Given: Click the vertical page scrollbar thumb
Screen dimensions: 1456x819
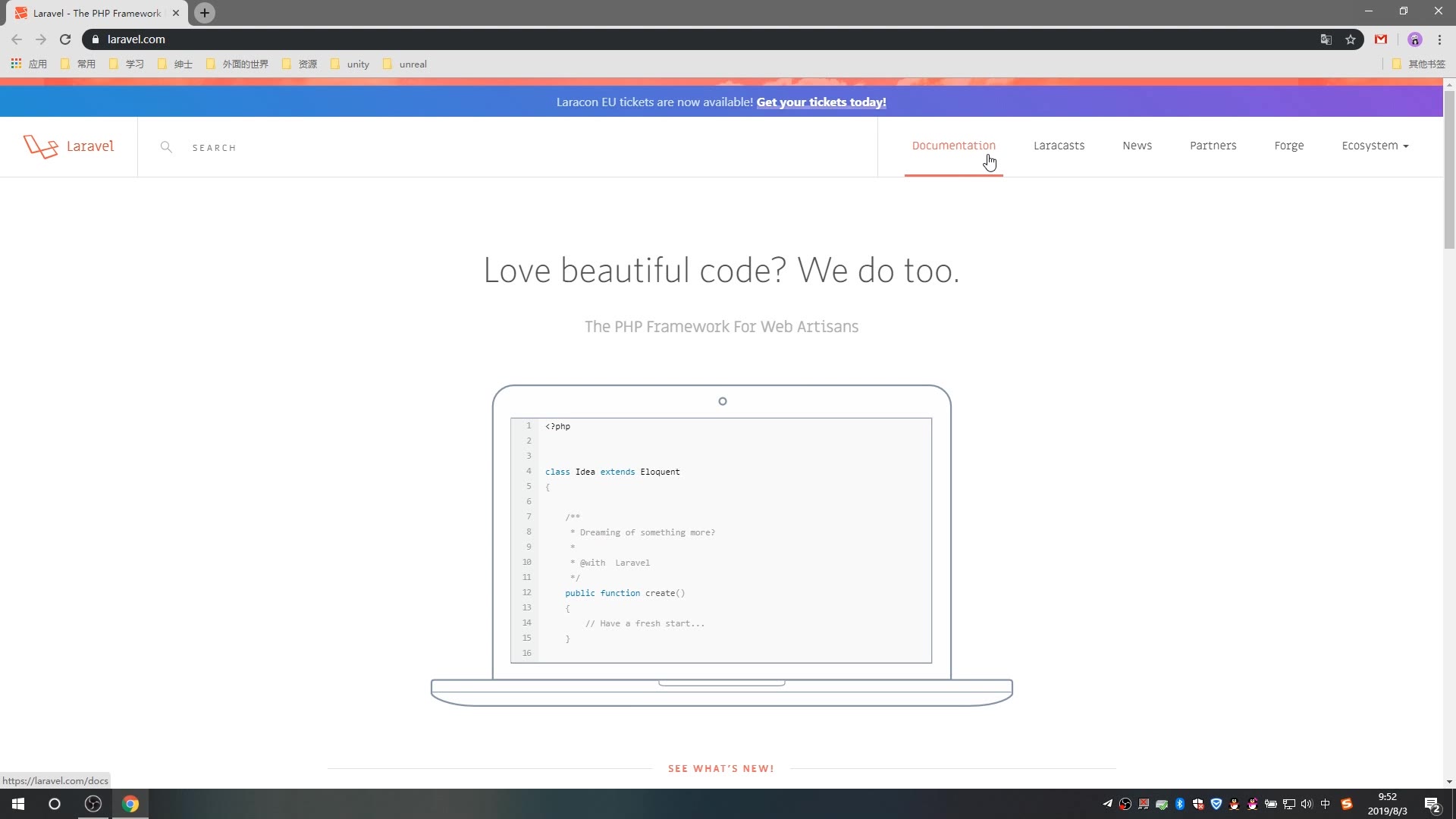Looking at the screenshot, I should coord(1449,168).
